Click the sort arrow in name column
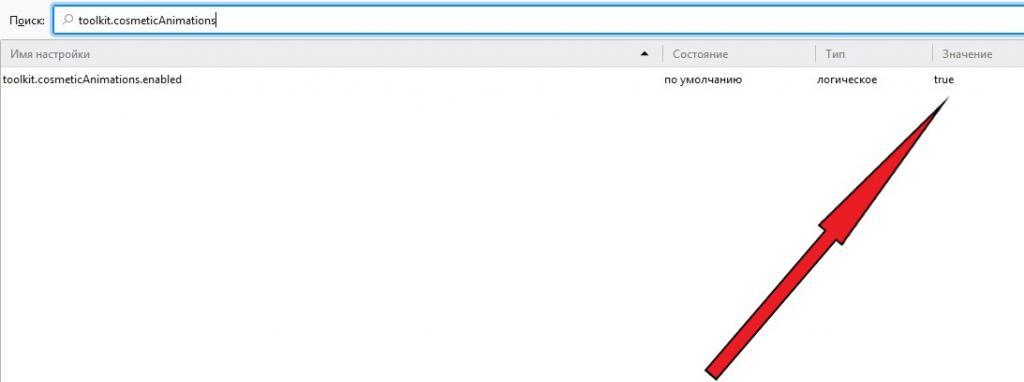Screen dimensions: 1024x382 [645, 54]
